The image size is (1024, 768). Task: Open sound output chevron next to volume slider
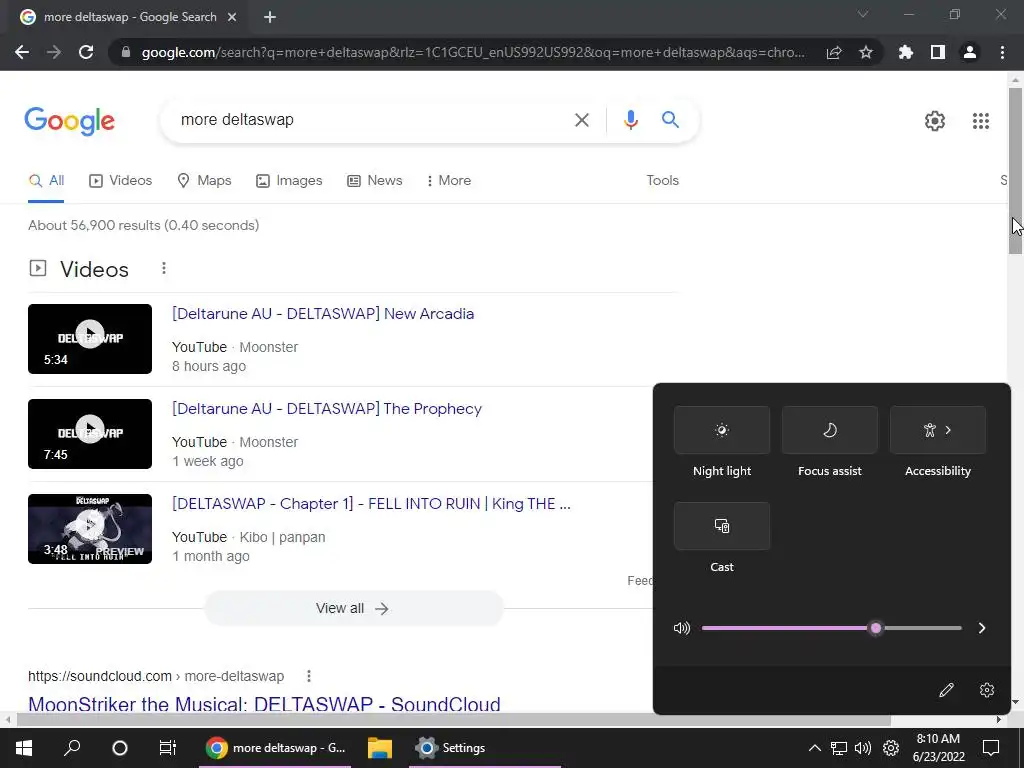click(x=982, y=628)
